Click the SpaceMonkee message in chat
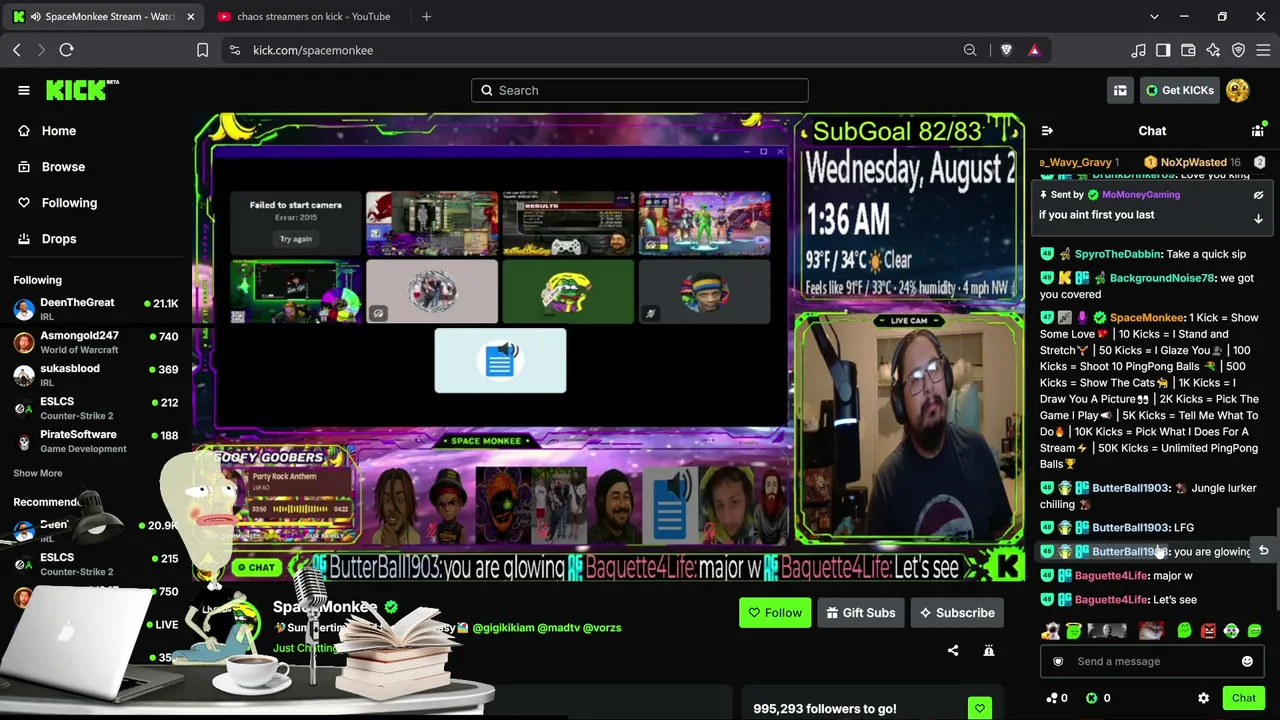This screenshot has height=720, width=1280. click(1150, 391)
